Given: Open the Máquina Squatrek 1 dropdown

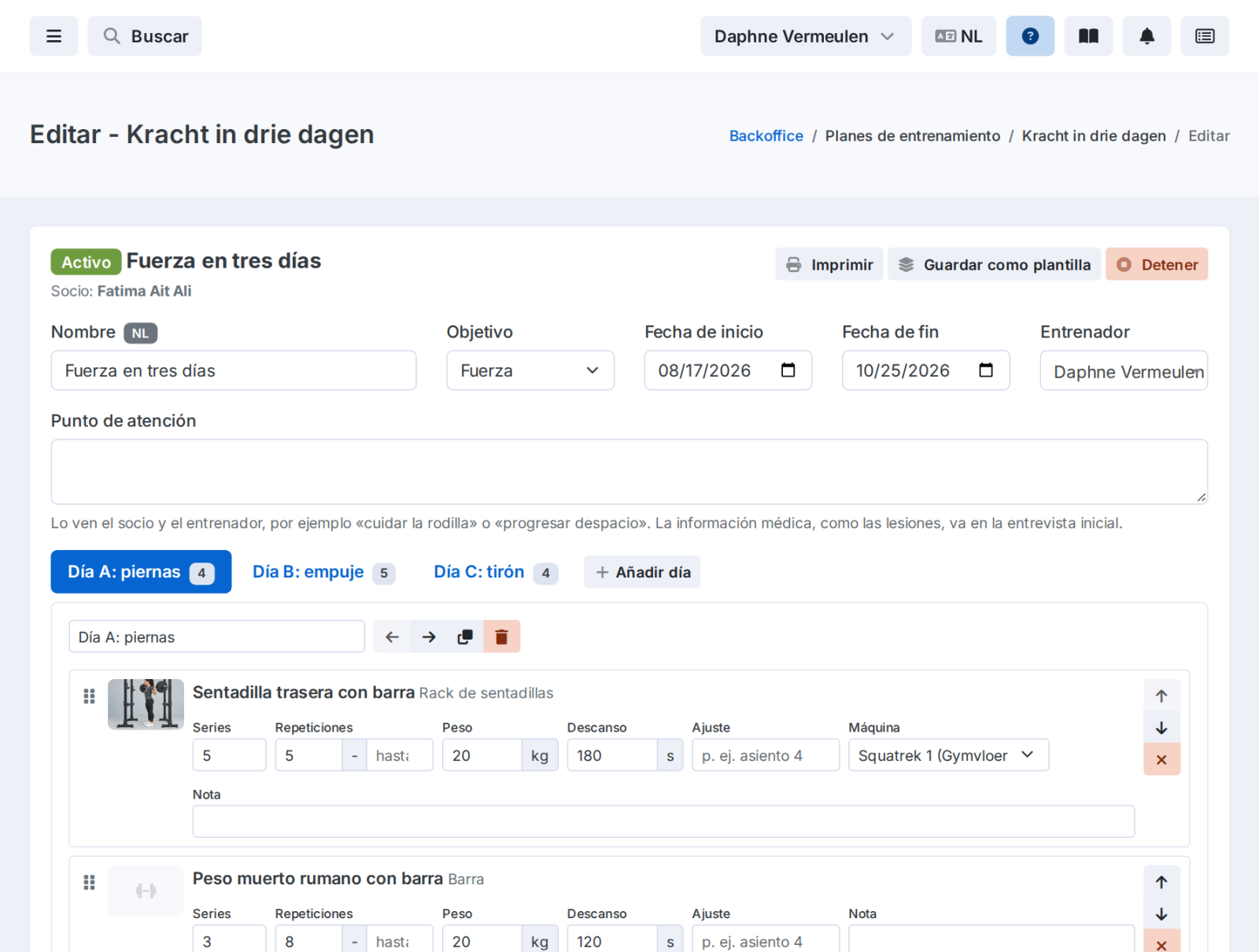Looking at the screenshot, I should coord(948,755).
